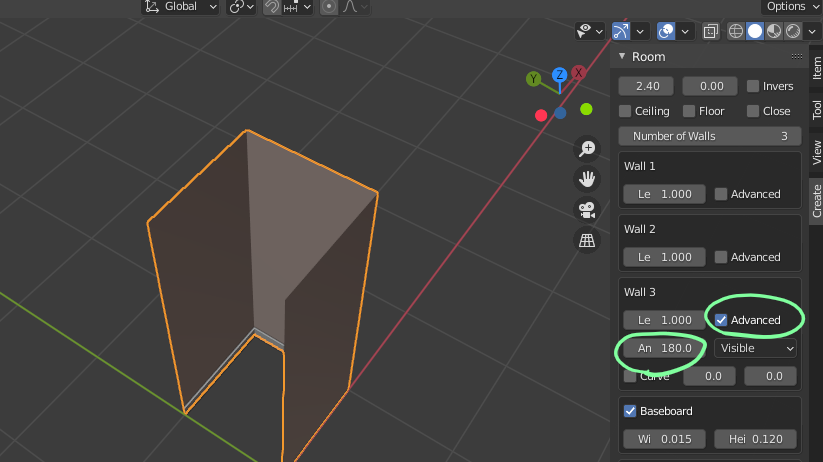
Task: Switch to the View sidebar tab
Action: click(816, 152)
